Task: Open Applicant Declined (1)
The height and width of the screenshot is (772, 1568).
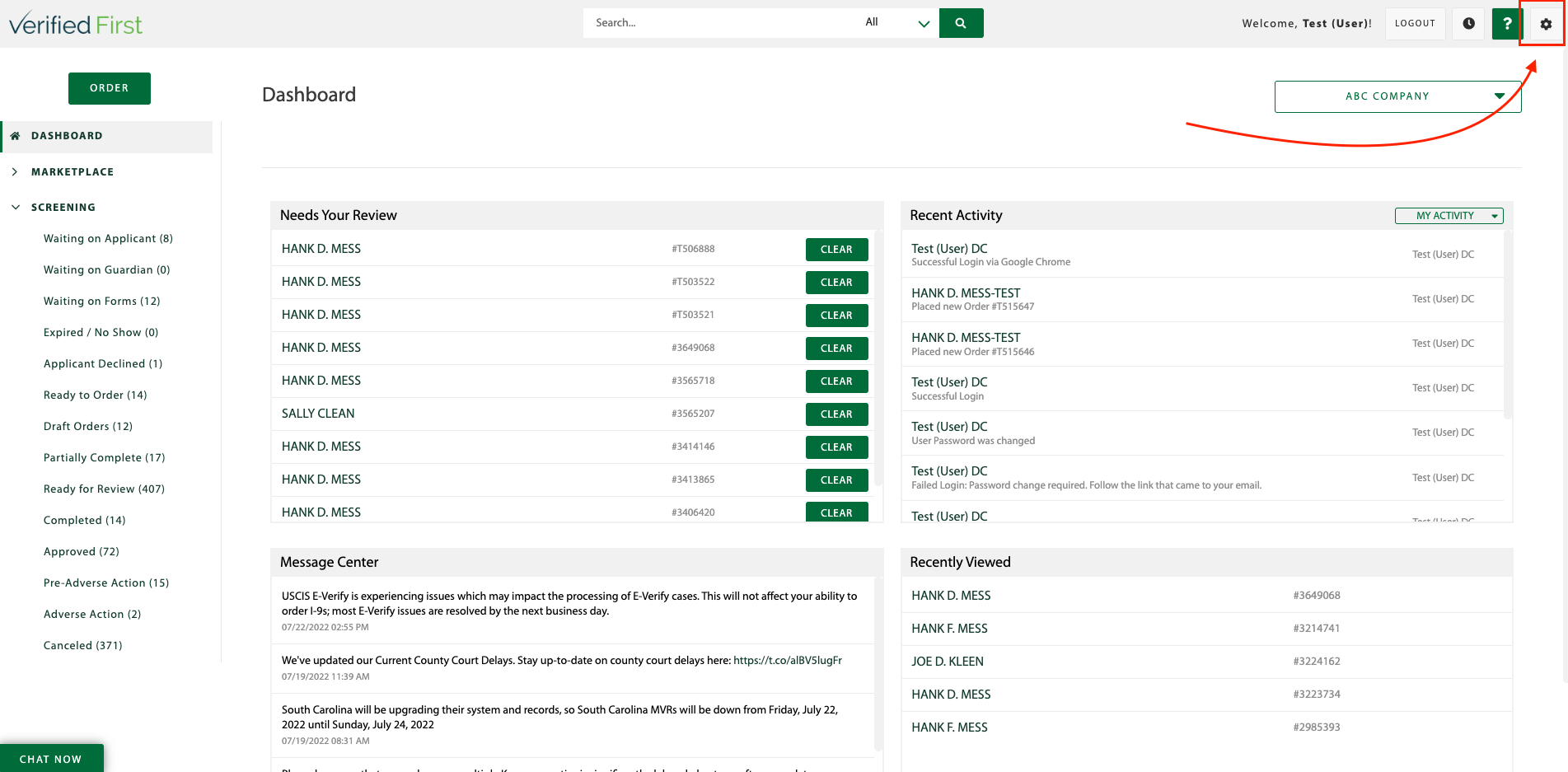Action: (103, 364)
